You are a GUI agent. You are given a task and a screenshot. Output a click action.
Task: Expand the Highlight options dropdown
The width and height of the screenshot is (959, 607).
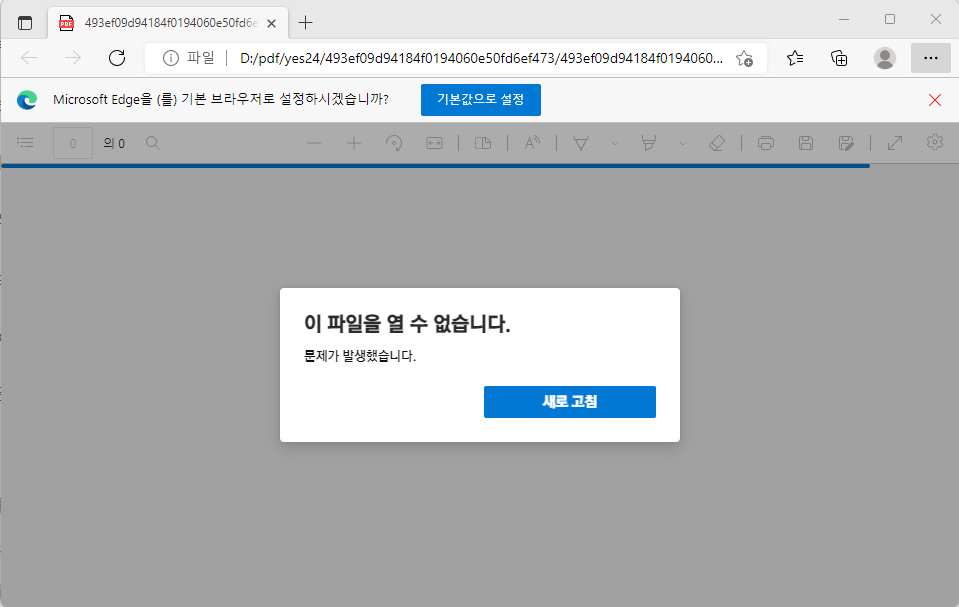[683, 144]
